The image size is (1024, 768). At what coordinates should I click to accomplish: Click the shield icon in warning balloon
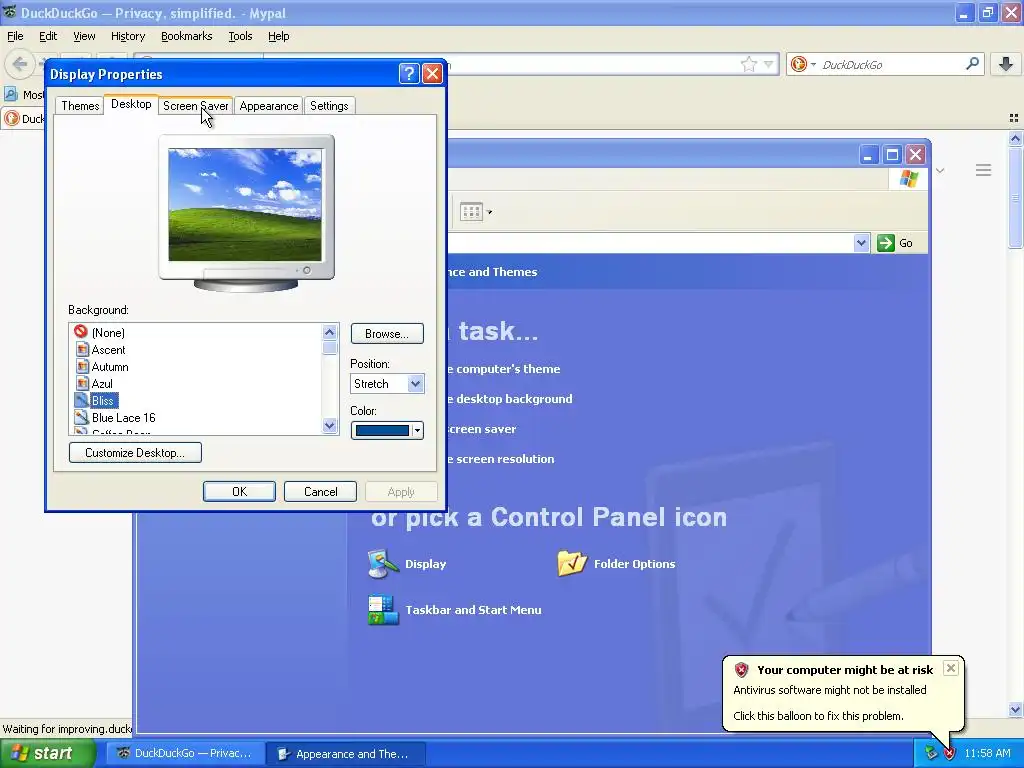pos(741,669)
